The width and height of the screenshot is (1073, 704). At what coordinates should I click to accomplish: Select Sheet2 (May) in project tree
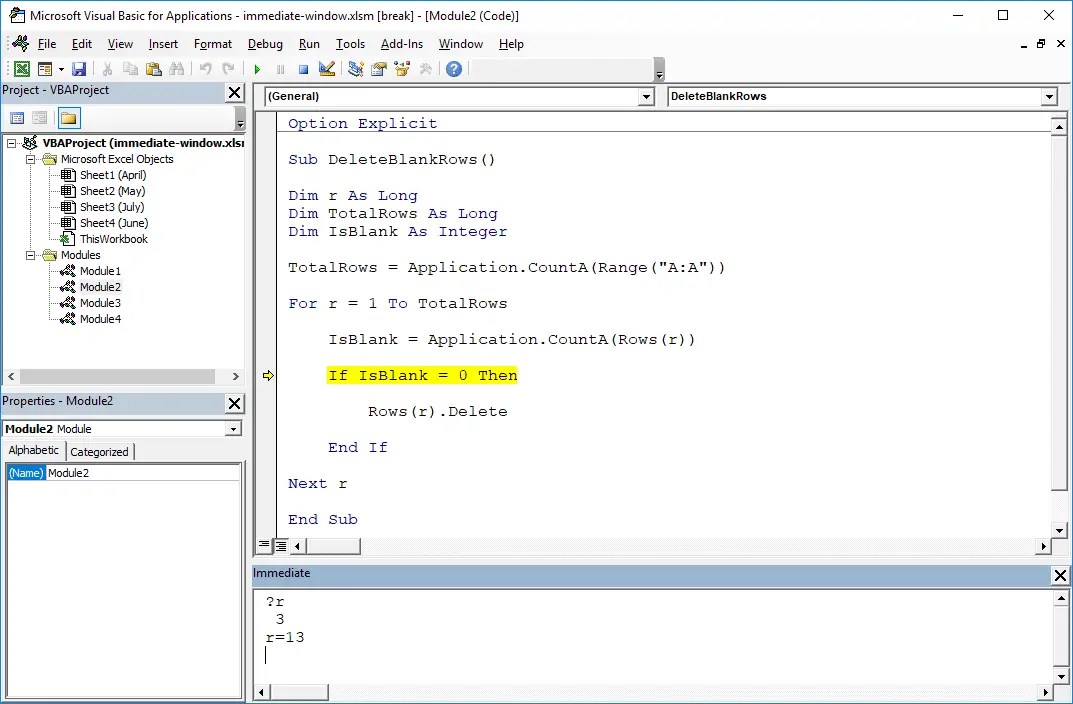coord(112,191)
